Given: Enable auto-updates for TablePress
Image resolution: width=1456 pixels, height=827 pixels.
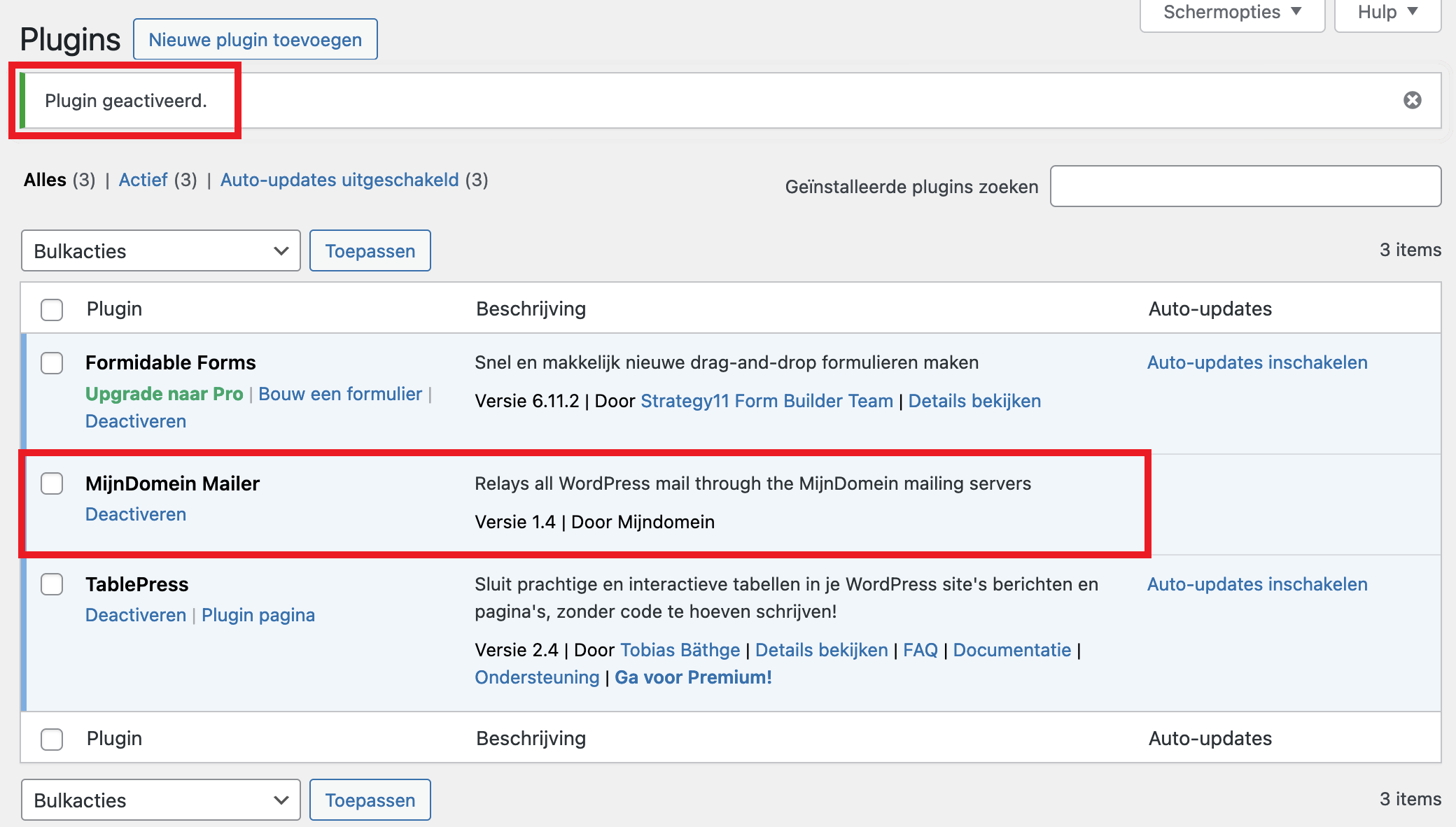Looking at the screenshot, I should (x=1256, y=584).
